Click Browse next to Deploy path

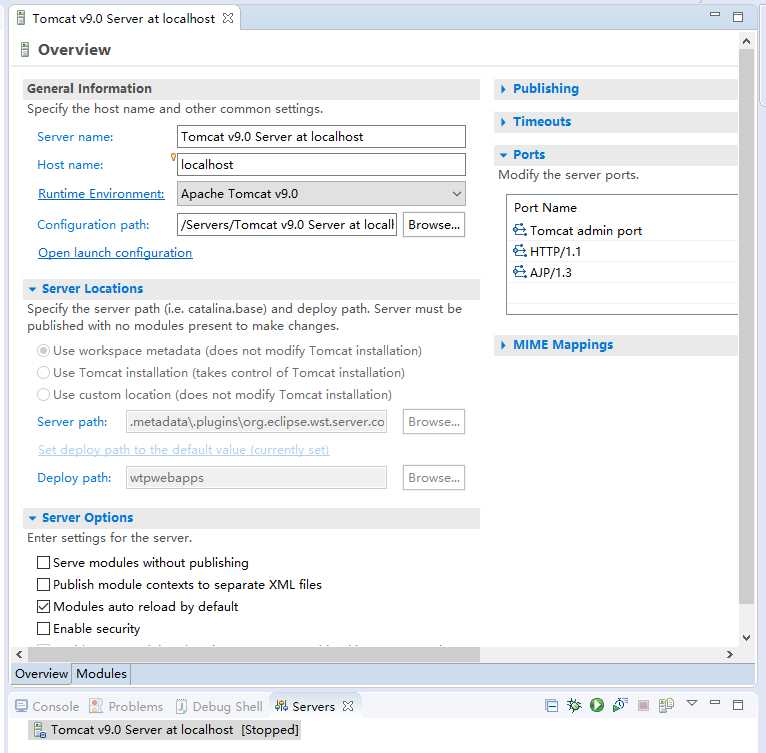tap(434, 477)
